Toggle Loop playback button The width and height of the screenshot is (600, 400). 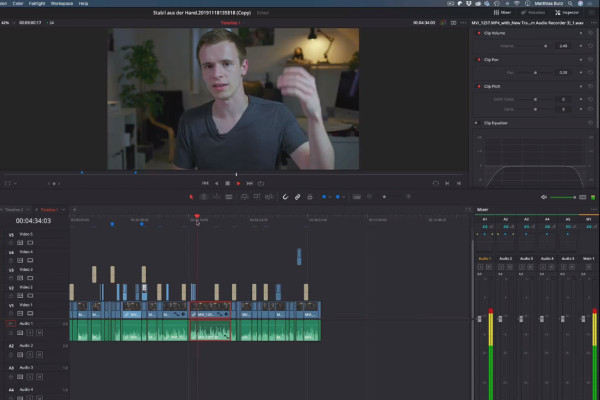(261, 183)
